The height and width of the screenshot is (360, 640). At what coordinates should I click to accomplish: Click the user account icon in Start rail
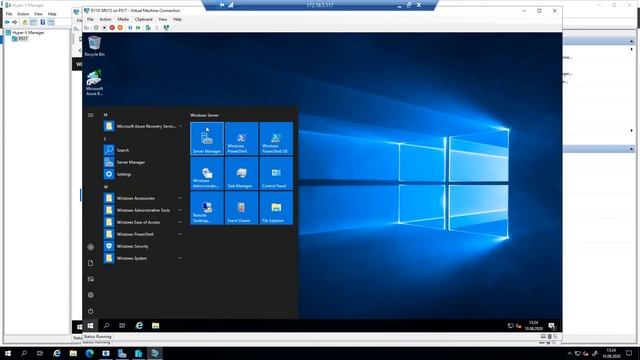point(91,247)
